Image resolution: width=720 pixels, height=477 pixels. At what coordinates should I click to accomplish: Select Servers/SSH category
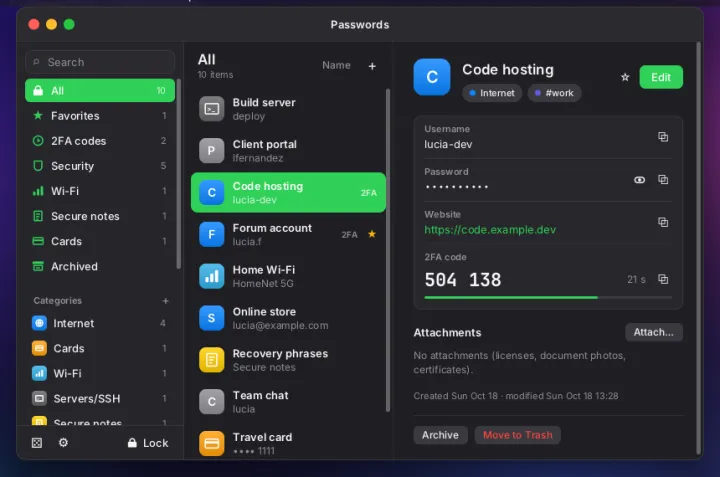pyautogui.click(x=100, y=398)
